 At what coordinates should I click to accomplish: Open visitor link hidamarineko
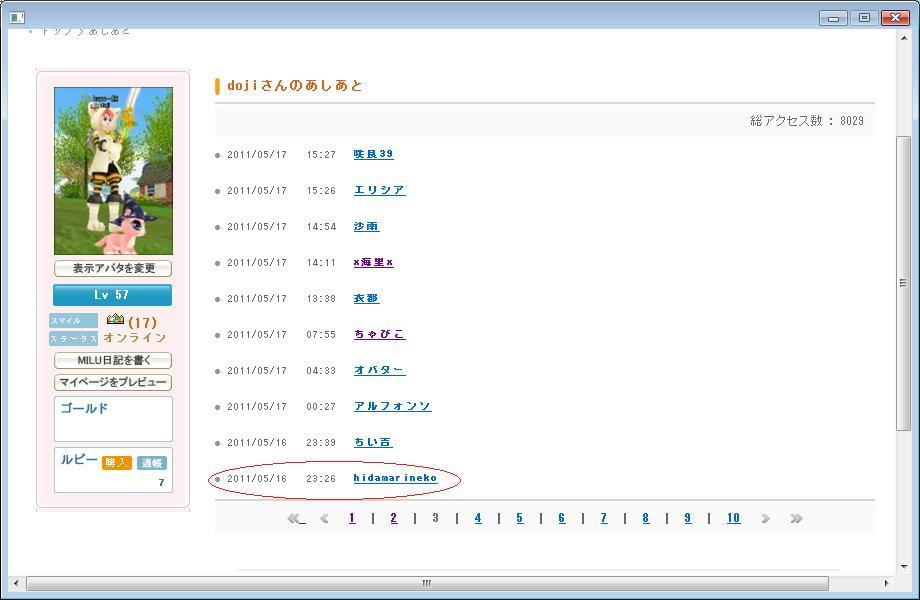pyautogui.click(x=395, y=478)
